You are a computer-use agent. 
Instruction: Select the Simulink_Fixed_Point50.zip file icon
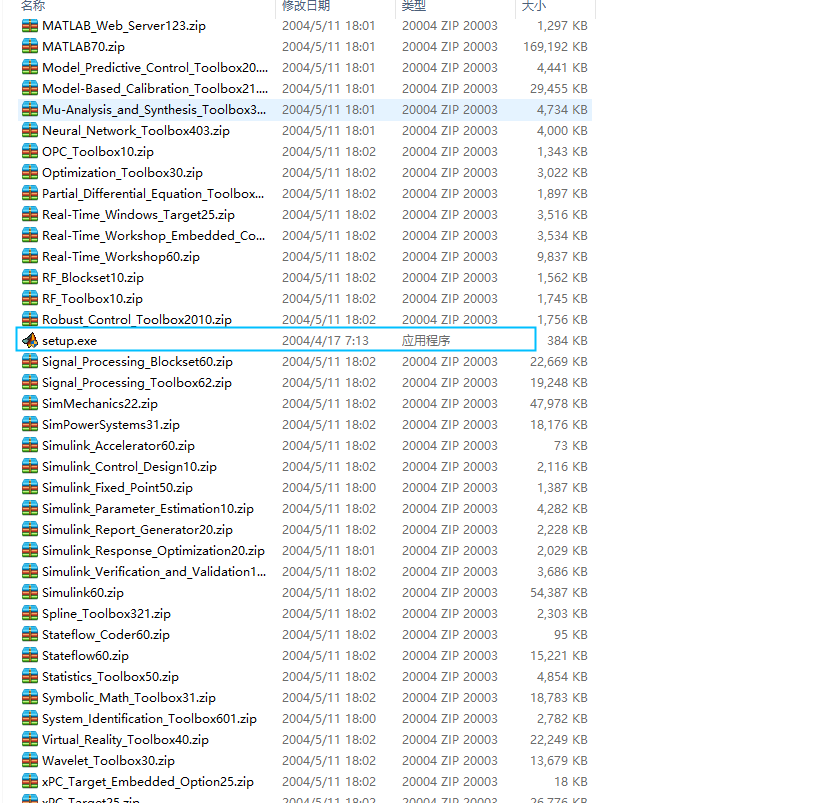point(30,488)
